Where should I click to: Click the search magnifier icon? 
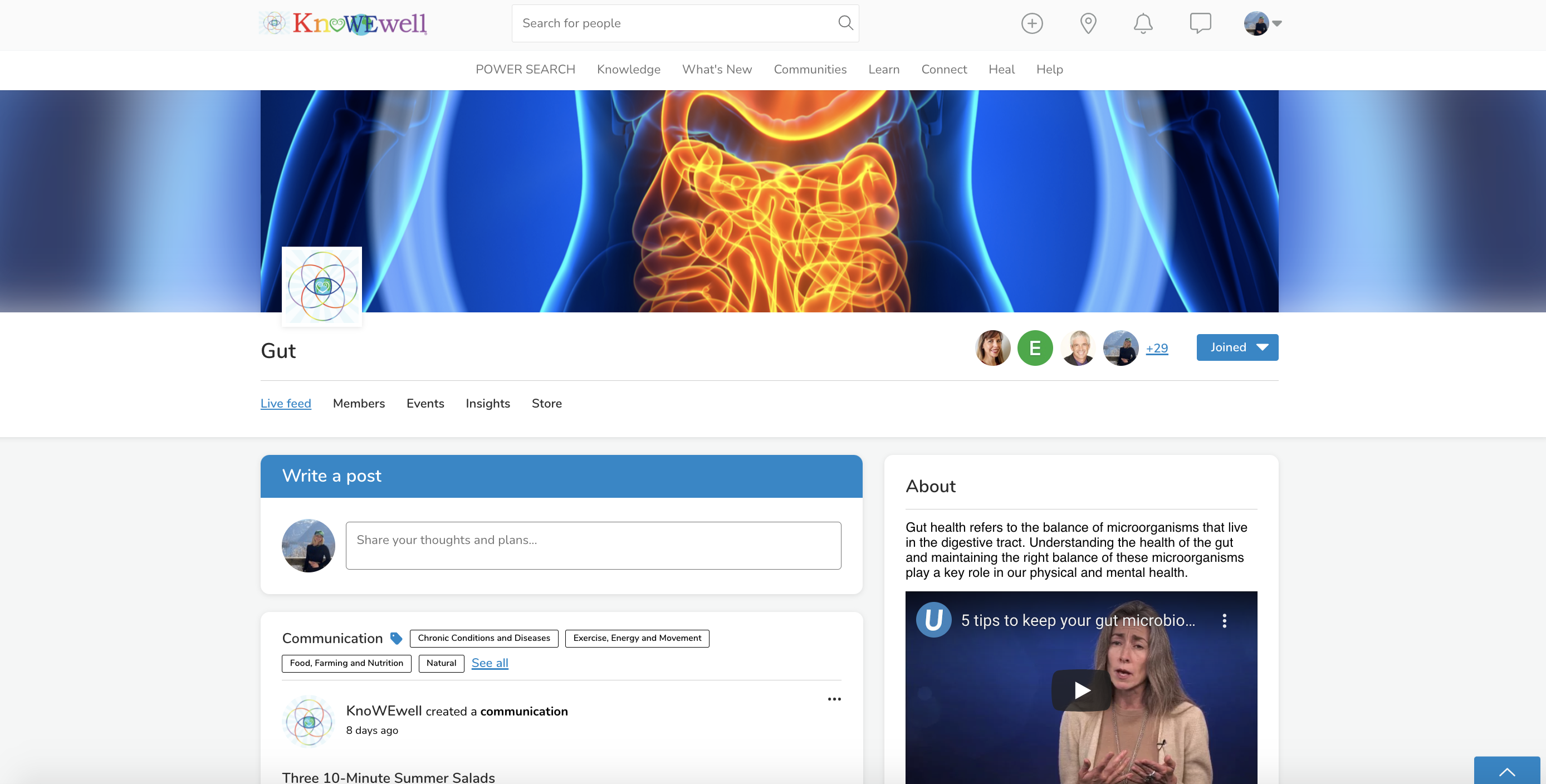tap(845, 23)
